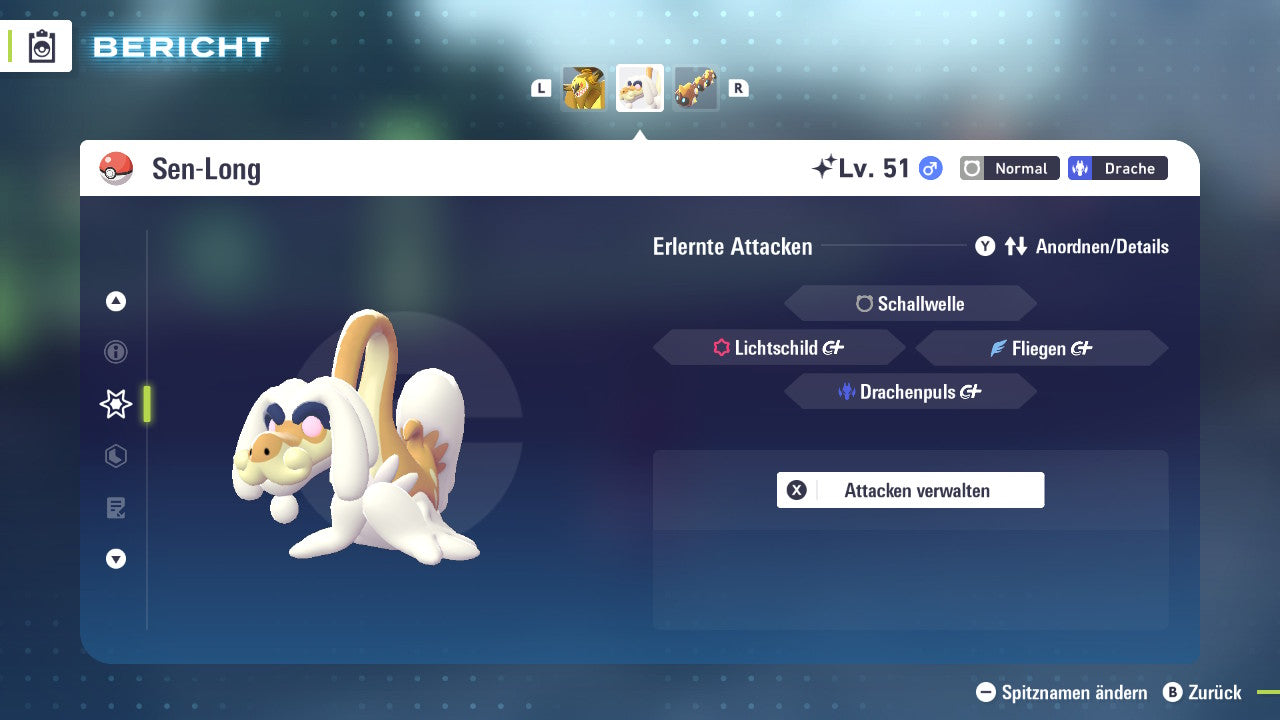
Task: Select the moves star sidebar icon
Action: click(x=116, y=404)
